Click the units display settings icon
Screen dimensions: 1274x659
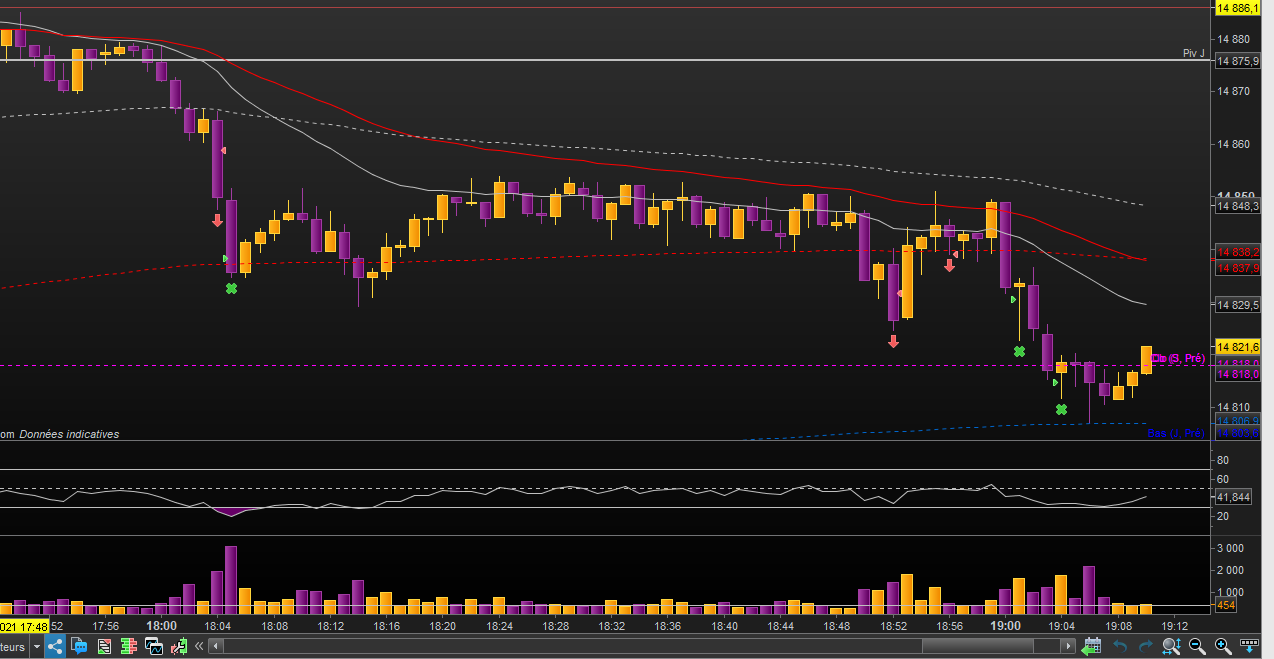pos(1250,646)
